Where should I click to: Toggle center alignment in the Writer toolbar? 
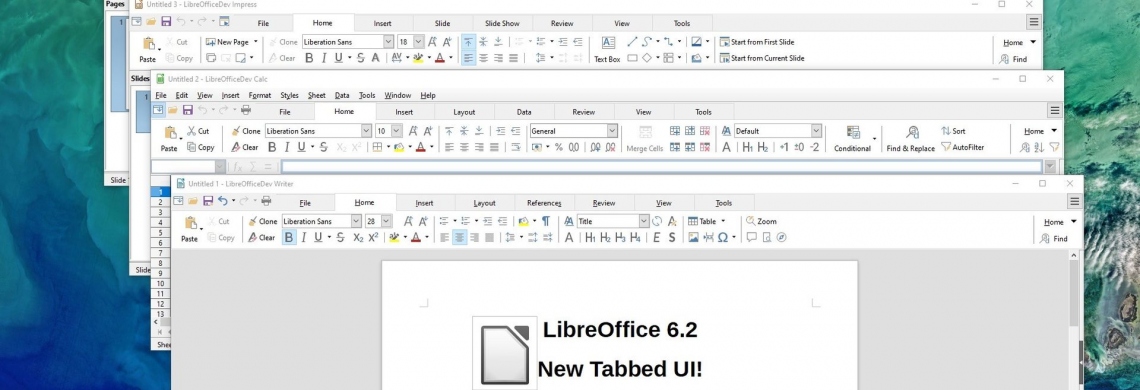click(x=459, y=237)
